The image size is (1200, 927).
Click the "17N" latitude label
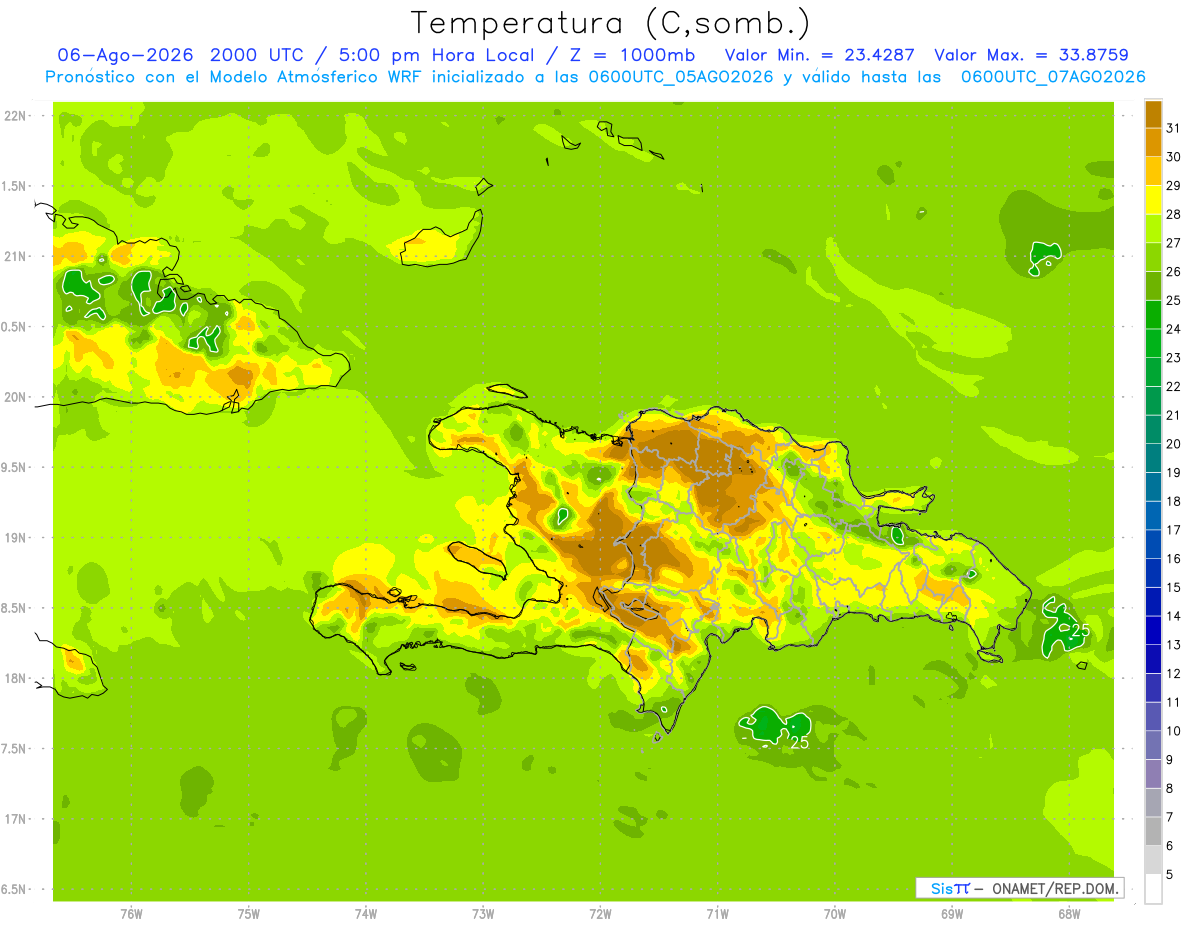click(x=13, y=819)
